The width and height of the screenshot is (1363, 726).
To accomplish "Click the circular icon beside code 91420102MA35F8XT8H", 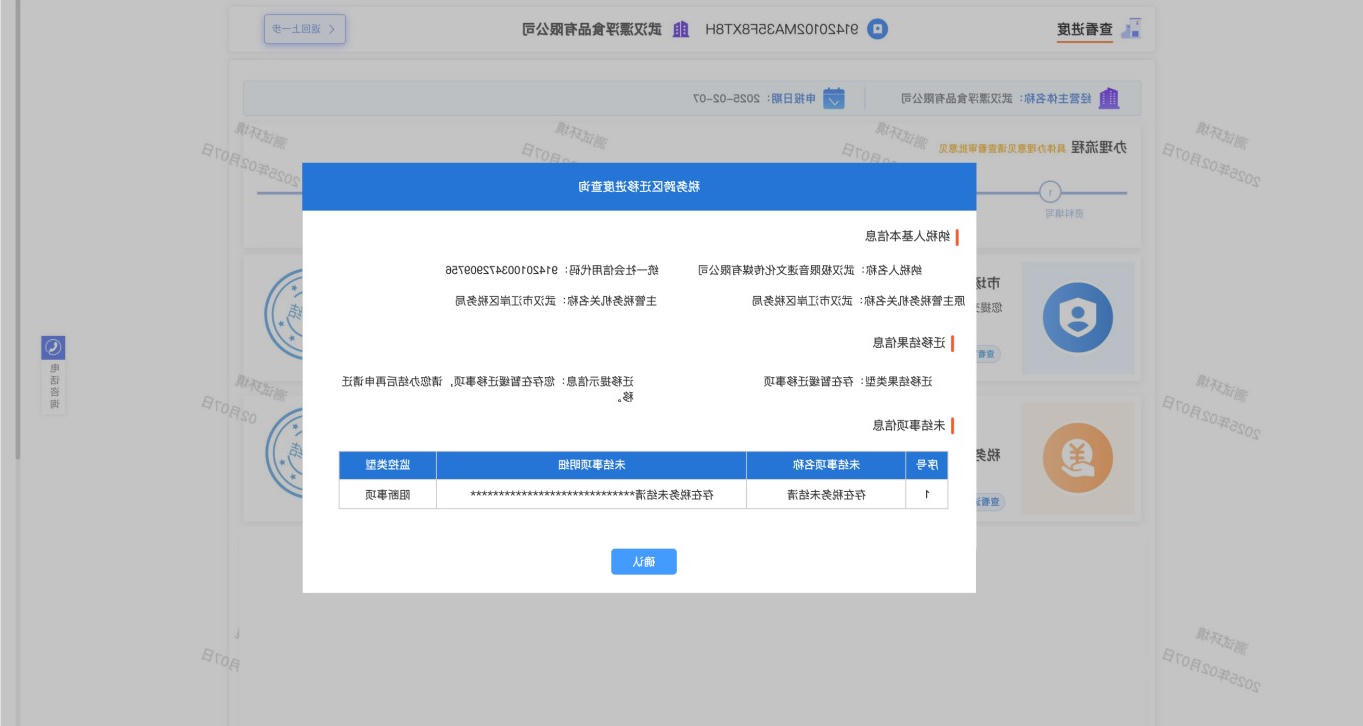I will point(877,29).
